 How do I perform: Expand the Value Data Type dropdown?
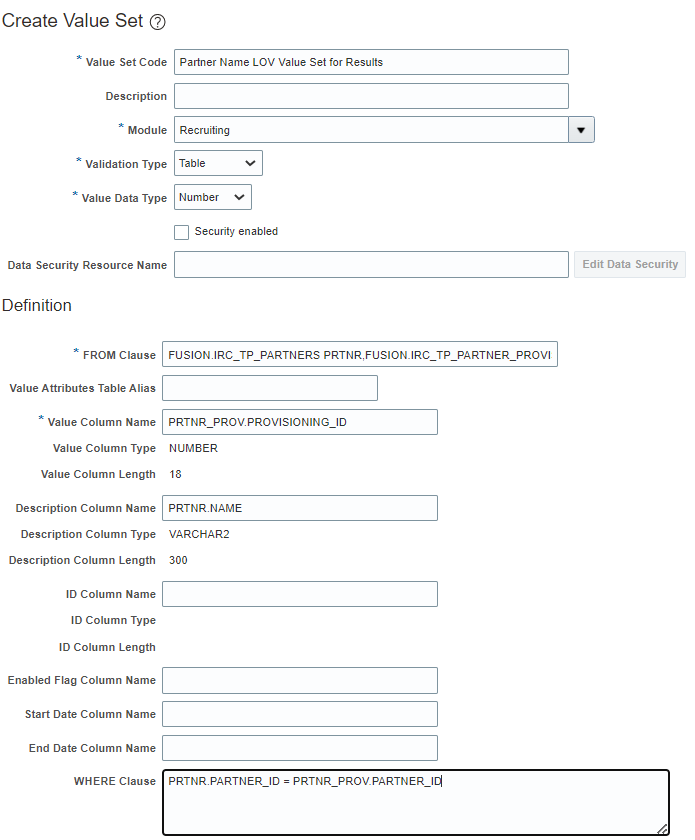pos(212,197)
